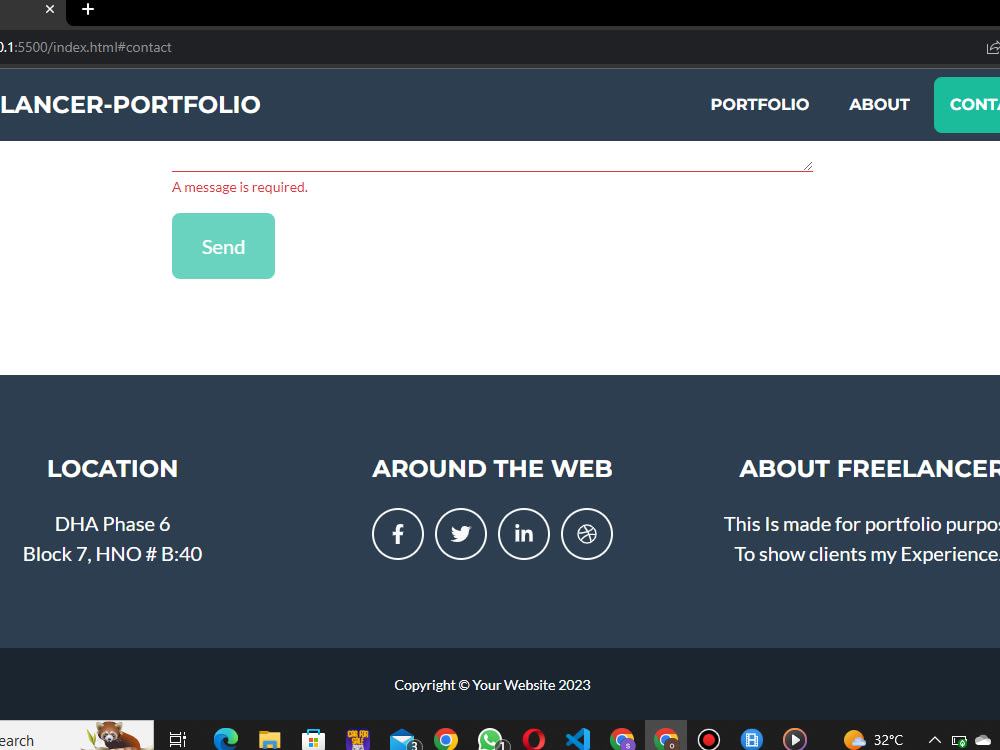Click the ABOUT FREELANCER heading
1000x750 pixels.
[869, 469]
